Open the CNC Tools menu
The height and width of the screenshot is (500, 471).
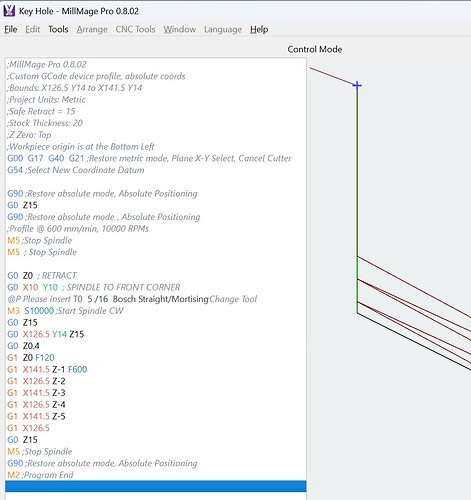(135, 29)
